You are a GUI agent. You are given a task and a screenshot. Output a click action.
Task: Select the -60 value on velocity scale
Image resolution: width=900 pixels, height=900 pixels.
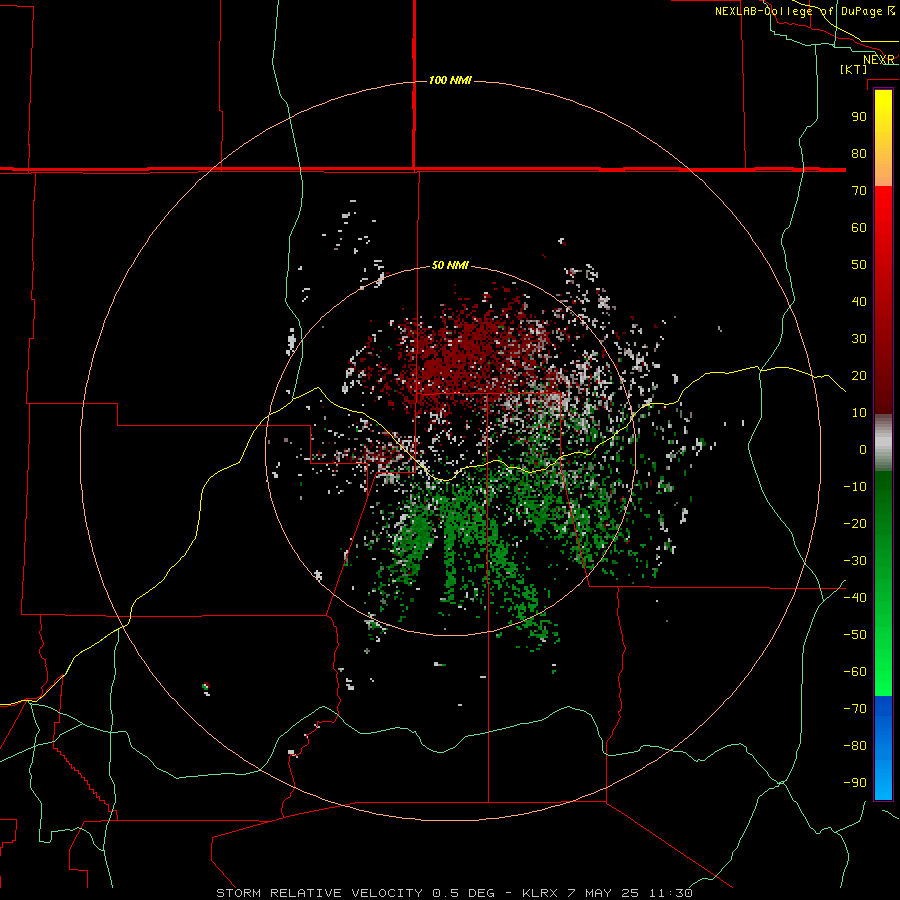coord(855,672)
